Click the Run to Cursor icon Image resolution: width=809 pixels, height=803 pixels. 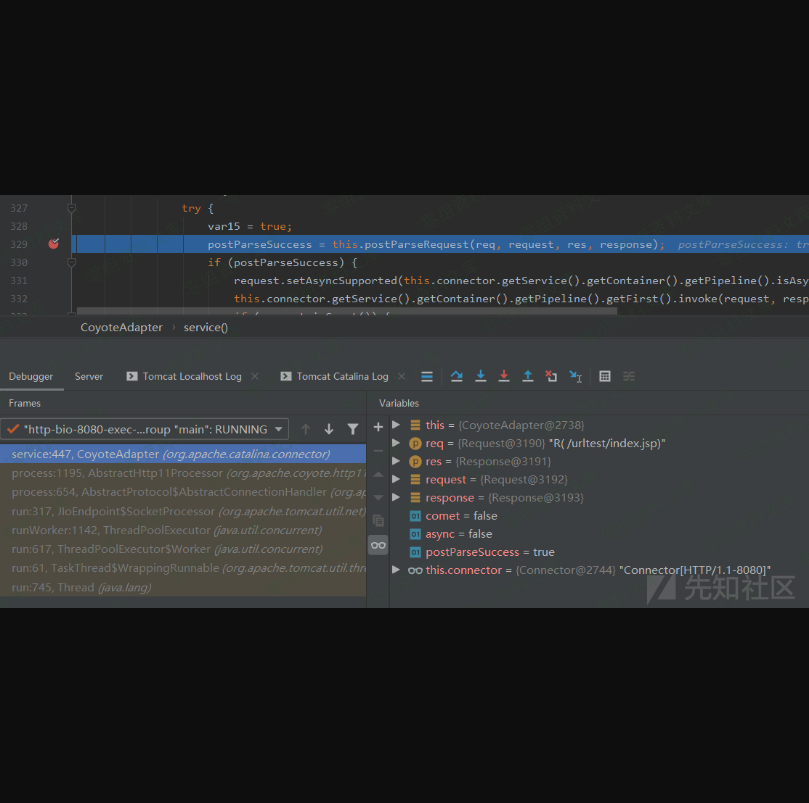[x=575, y=376]
